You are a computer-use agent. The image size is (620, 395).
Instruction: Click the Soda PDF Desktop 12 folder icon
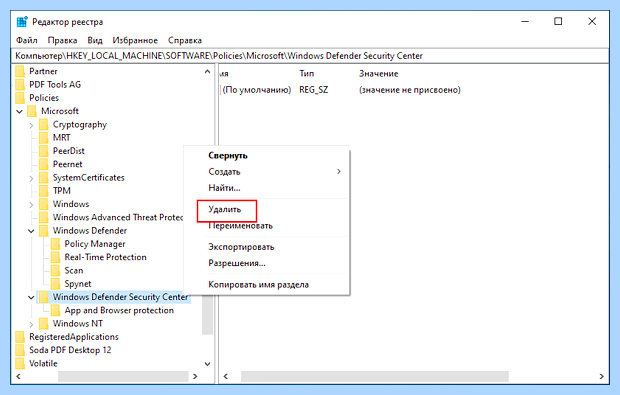(x=20, y=350)
